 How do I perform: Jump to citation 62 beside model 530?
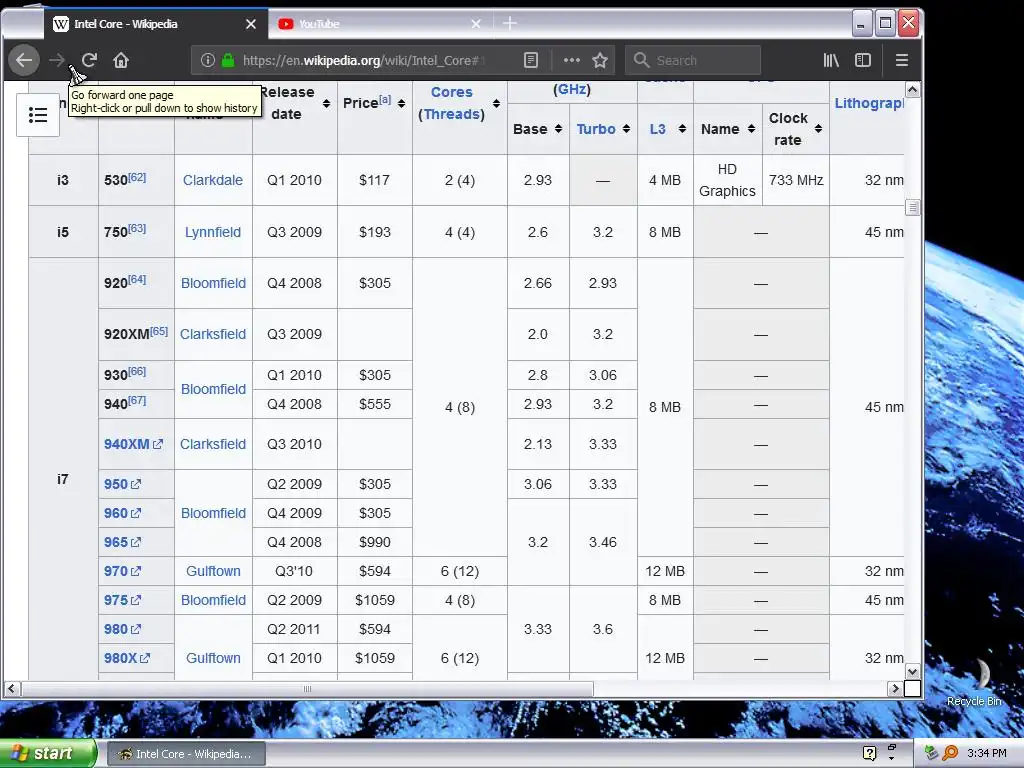pyautogui.click(x=137, y=177)
